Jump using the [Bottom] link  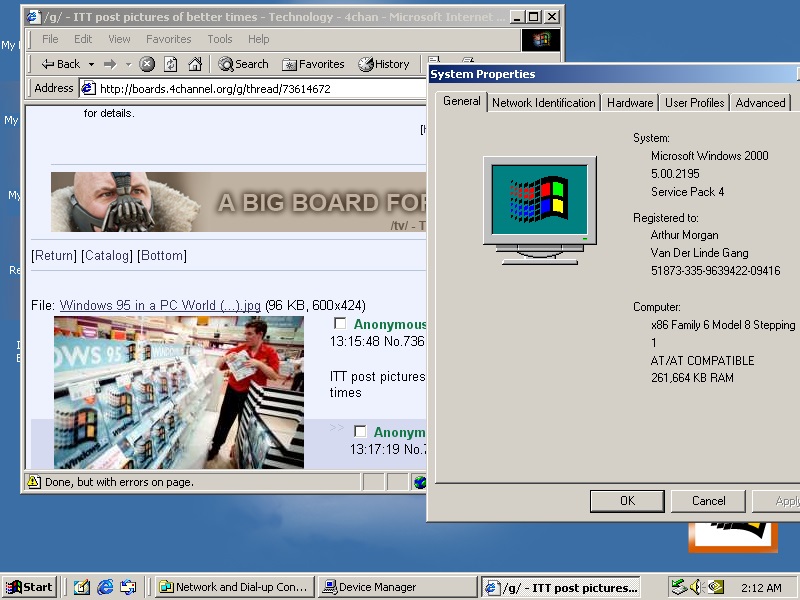tap(162, 255)
